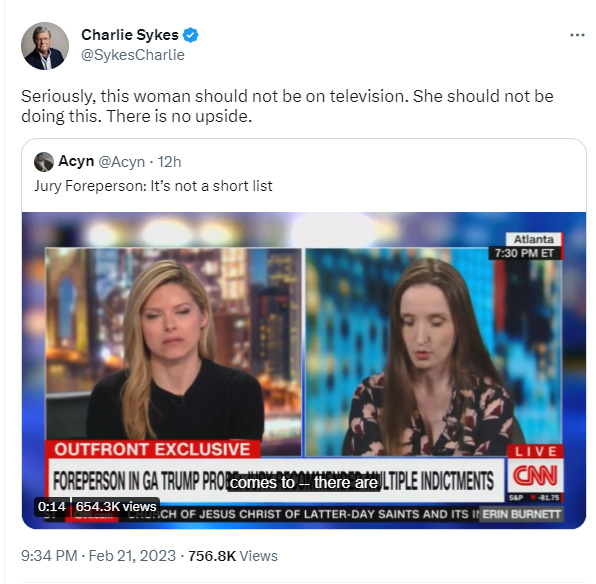Open the quoted tweet's 12h timestamp
The height and width of the screenshot is (584, 596).
pyautogui.click(x=170, y=162)
